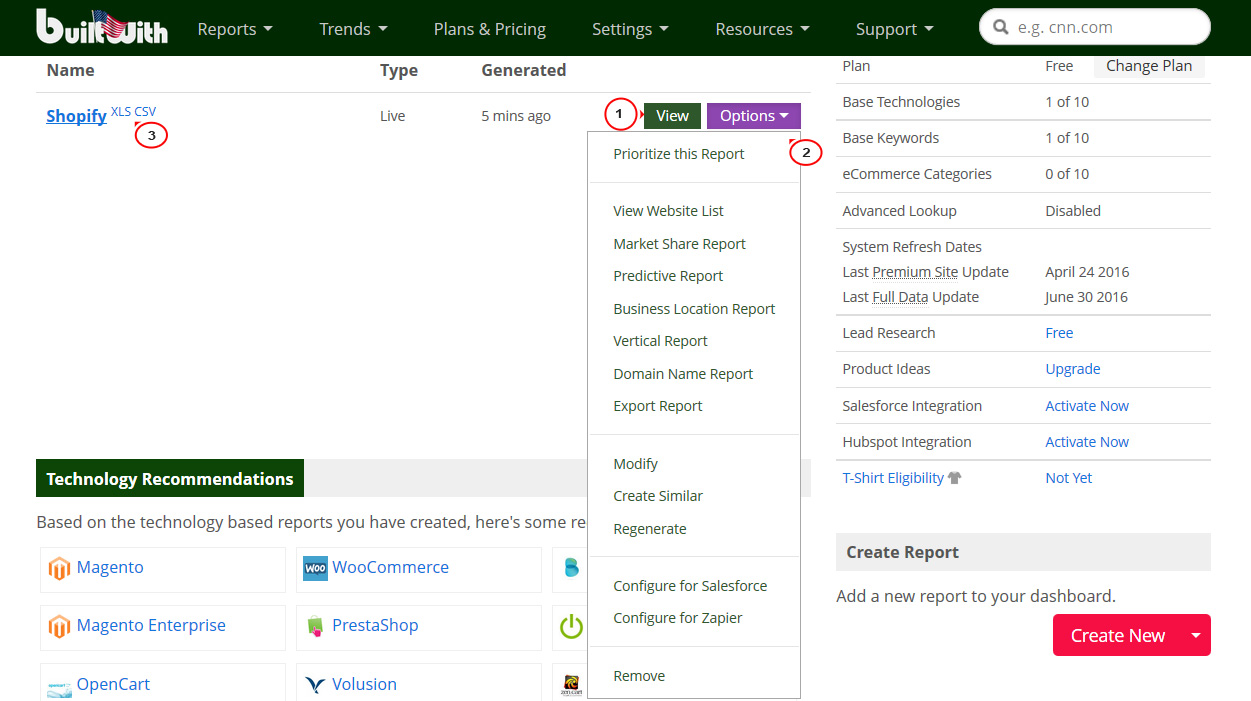Collapse the purple Options dropdown
This screenshot has height=701, width=1251.
click(754, 116)
